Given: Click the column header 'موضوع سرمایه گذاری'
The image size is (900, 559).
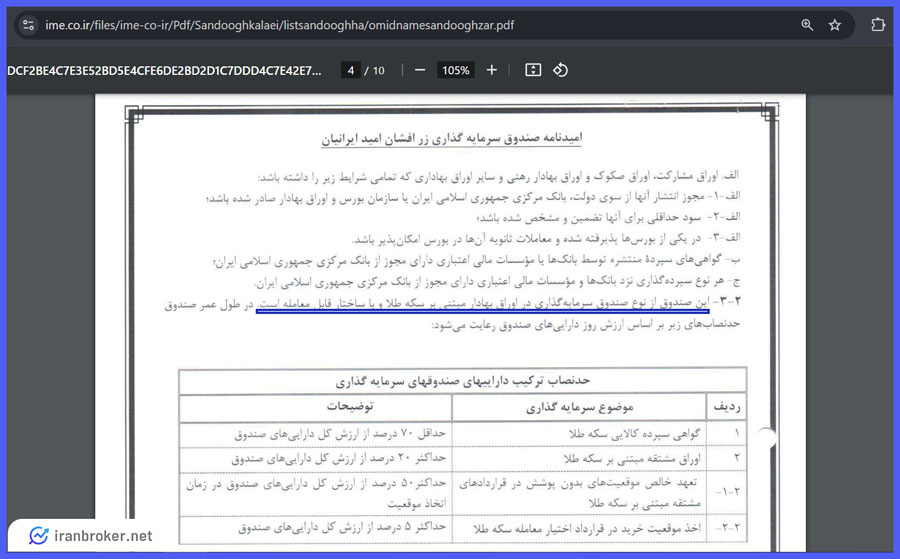Looking at the screenshot, I should pos(579,407).
